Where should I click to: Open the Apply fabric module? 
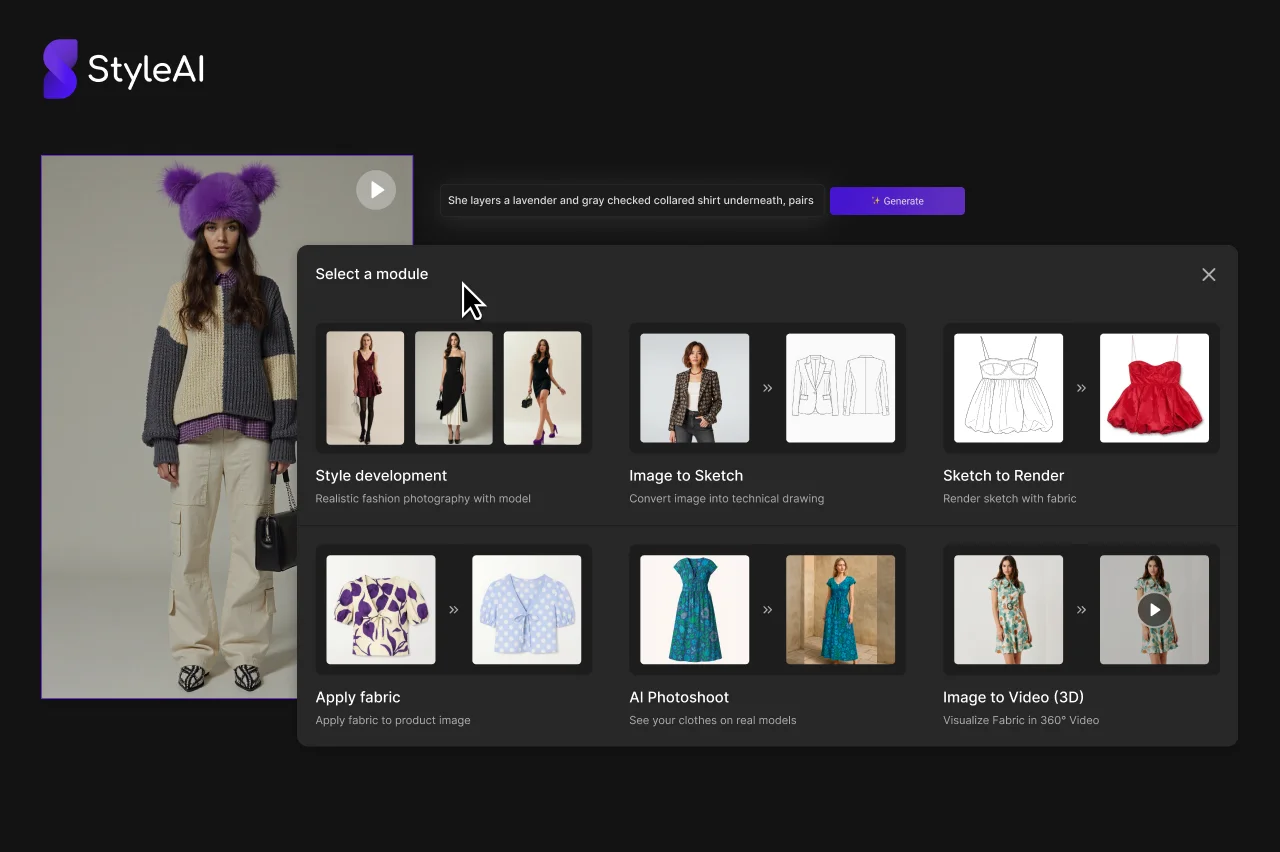pyautogui.click(x=454, y=636)
